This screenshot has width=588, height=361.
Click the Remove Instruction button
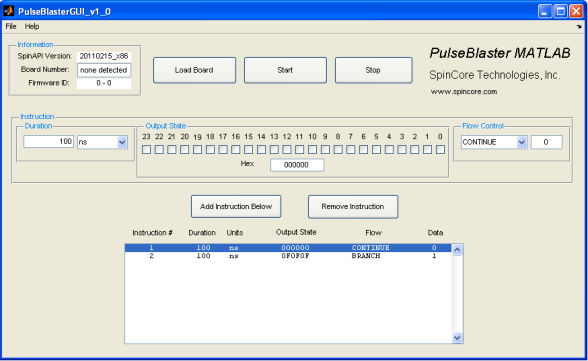353,207
